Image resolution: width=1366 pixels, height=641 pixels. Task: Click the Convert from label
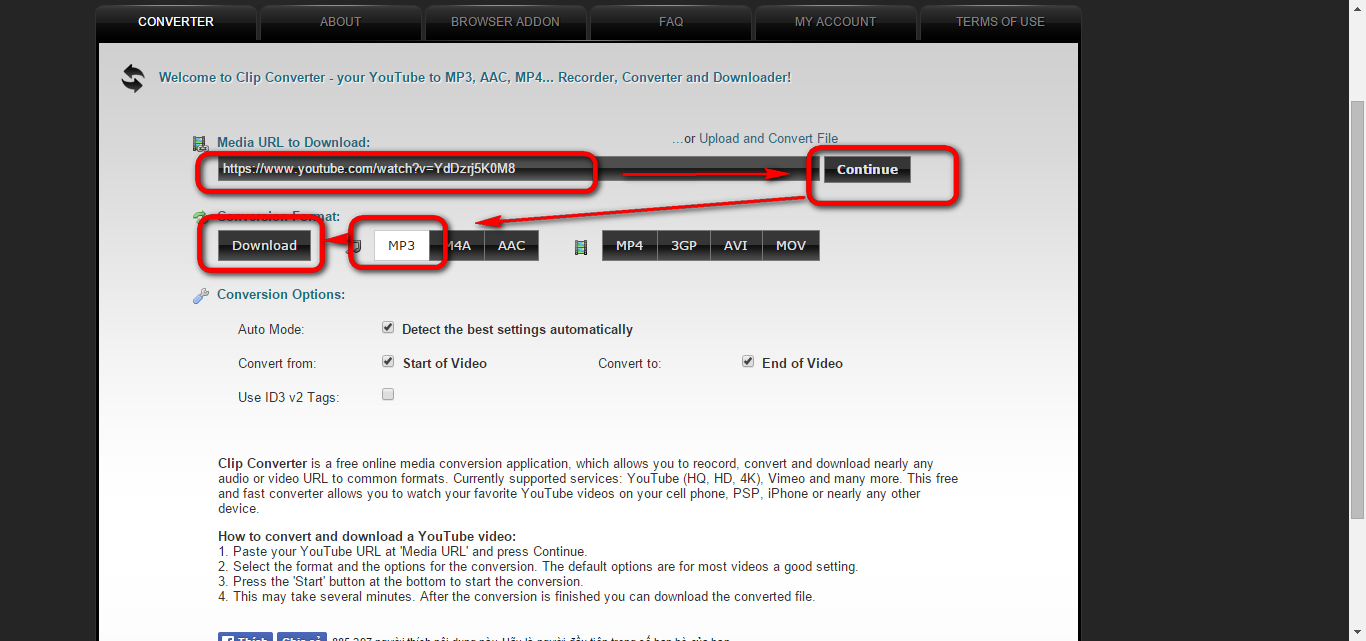(277, 364)
